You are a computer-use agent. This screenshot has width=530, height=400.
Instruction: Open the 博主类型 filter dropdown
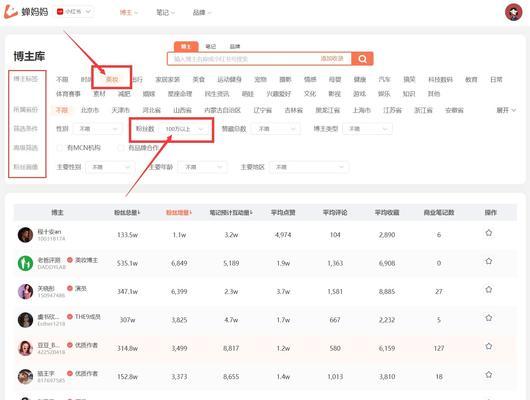pyautogui.click(x=367, y=129)
